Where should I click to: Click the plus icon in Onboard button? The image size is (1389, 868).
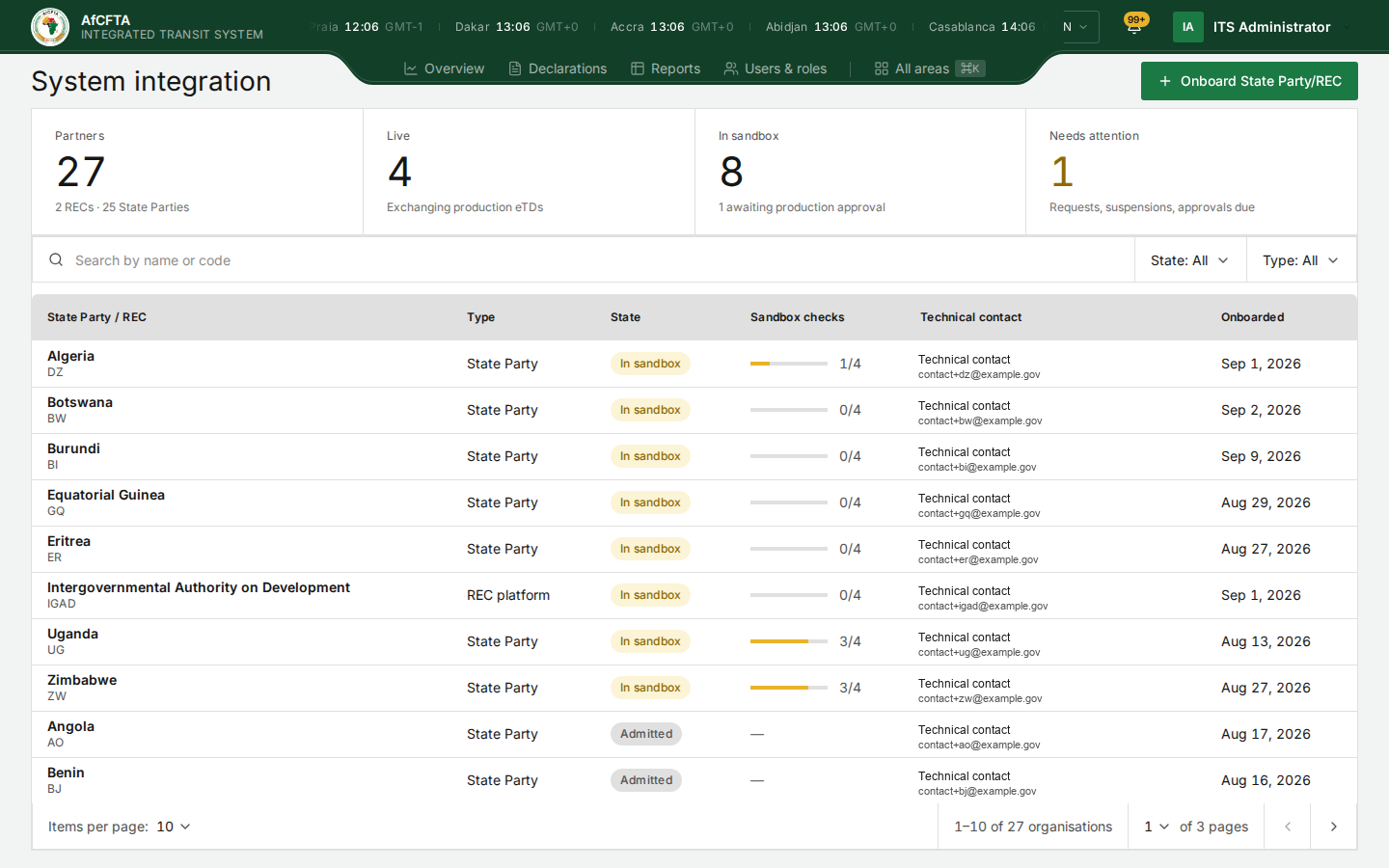pos(1165,81)
